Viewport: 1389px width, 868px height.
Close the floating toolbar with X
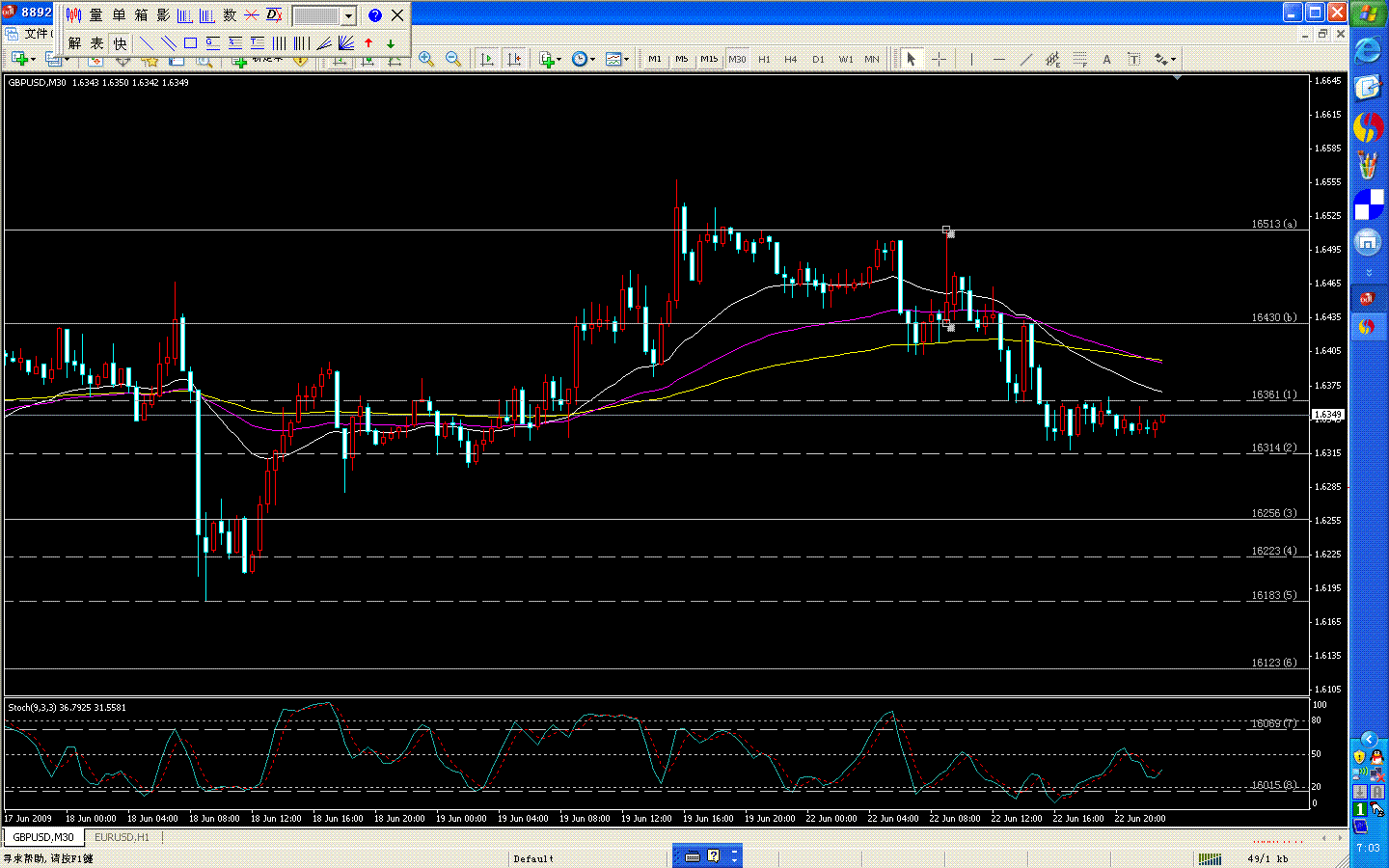pyautogui.click(x=397, y=15)
